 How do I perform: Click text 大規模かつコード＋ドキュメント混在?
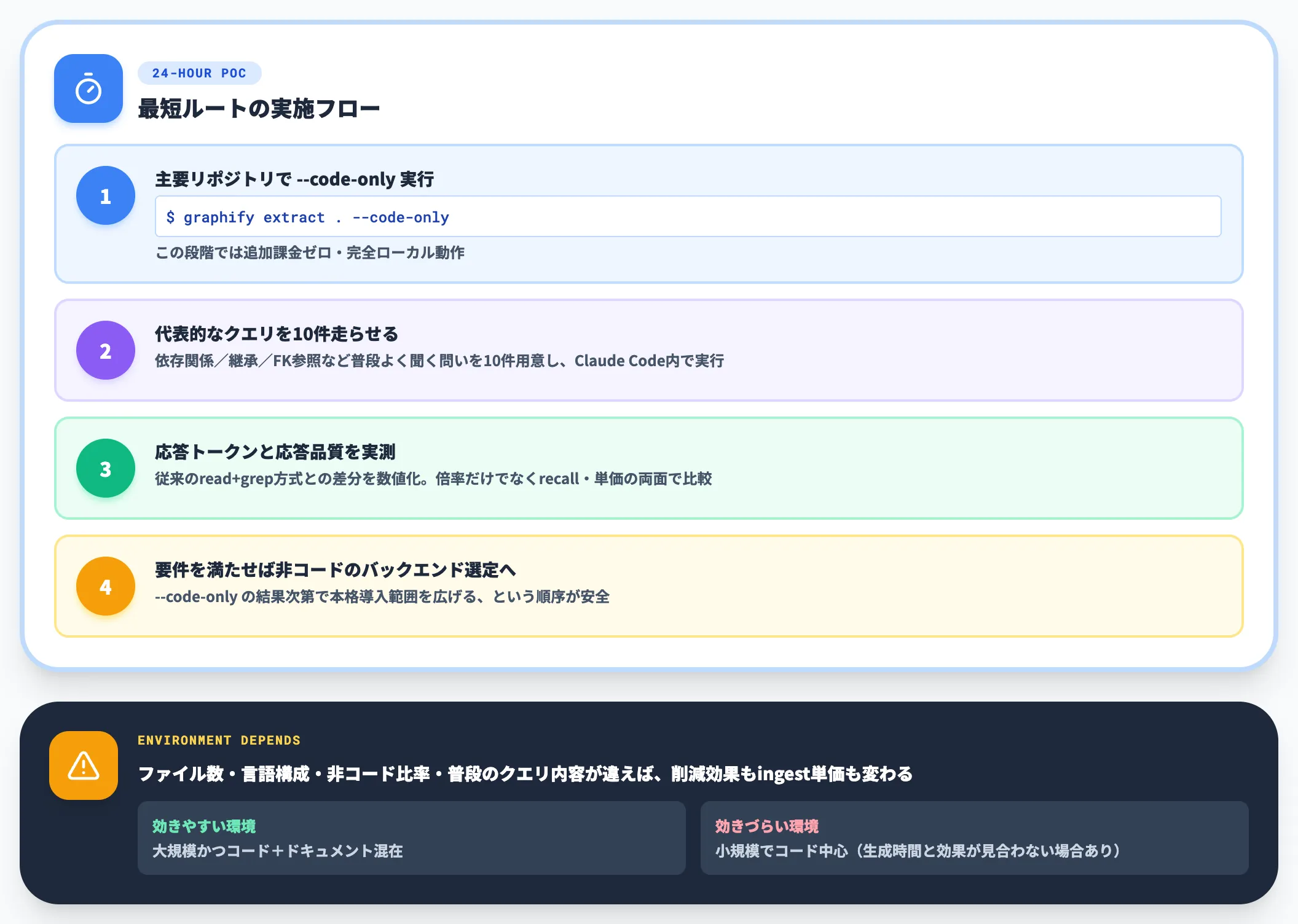click(278, 851)
